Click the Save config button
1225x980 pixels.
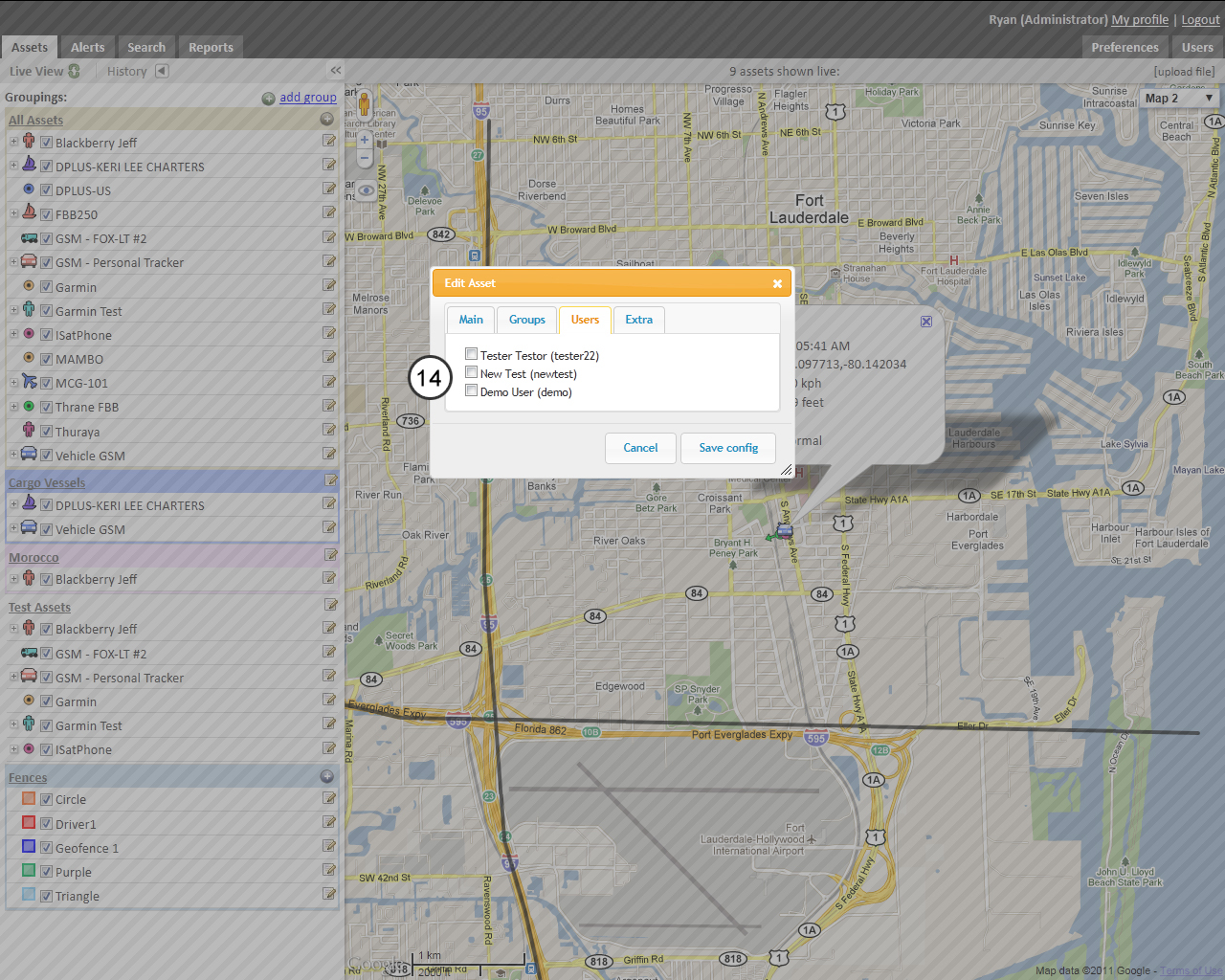(727, 447)
